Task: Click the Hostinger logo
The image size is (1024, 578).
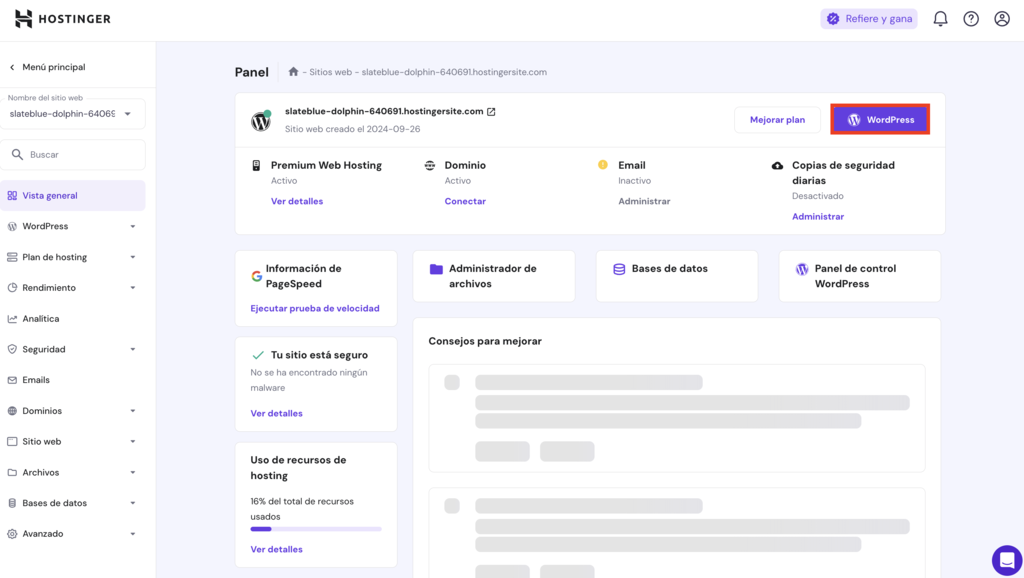Action: (x=62, y=18)
